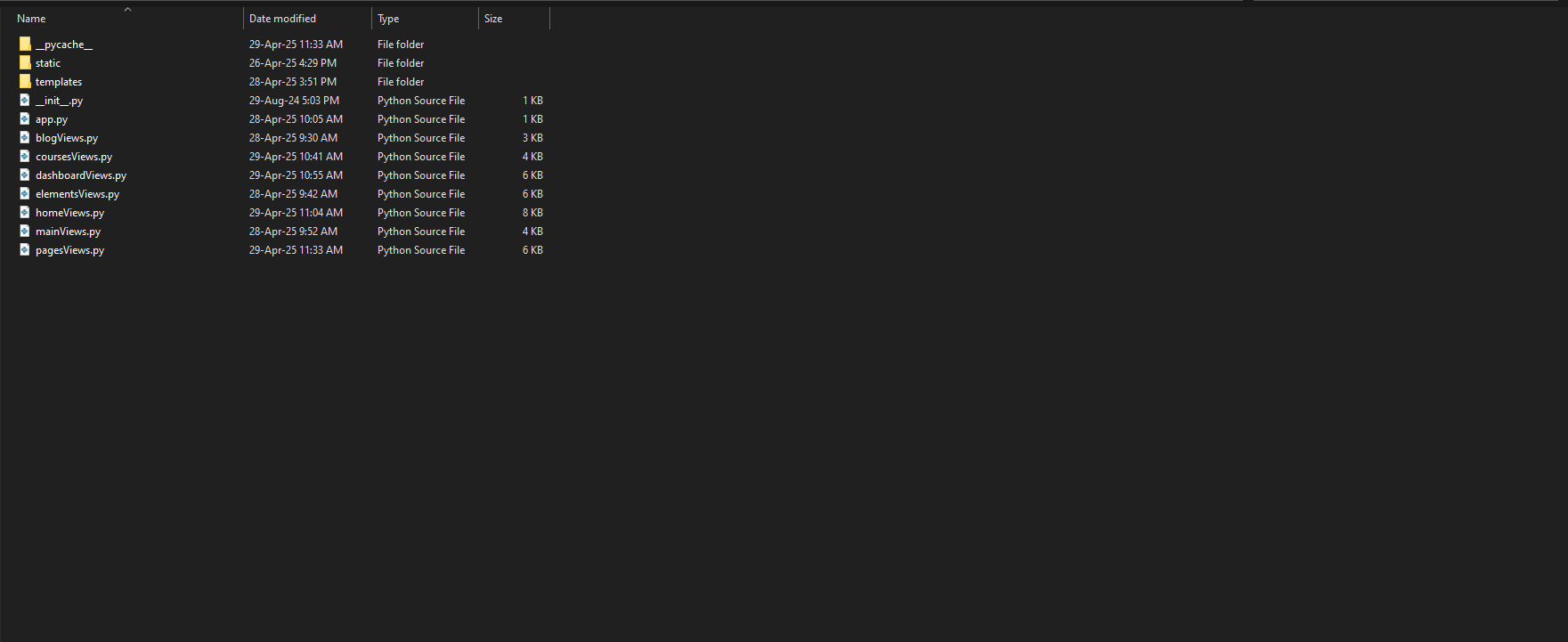The width and height of the screenshot is (1568, 642).
Task: Sort by Type column header
Action: coord(388,19)
